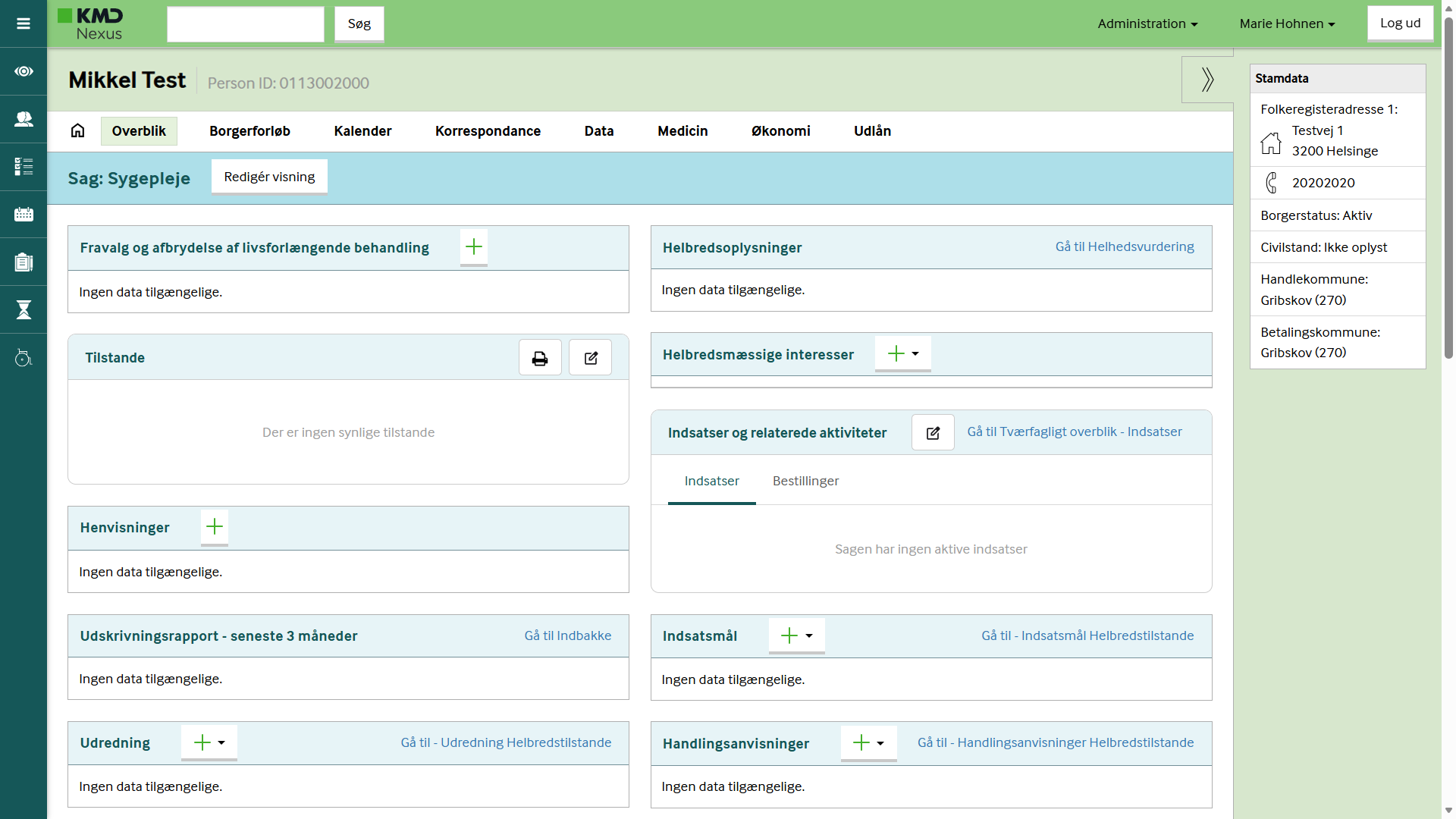
Task: Expand the Indsatsmål add dropdown
Action: 809,635
